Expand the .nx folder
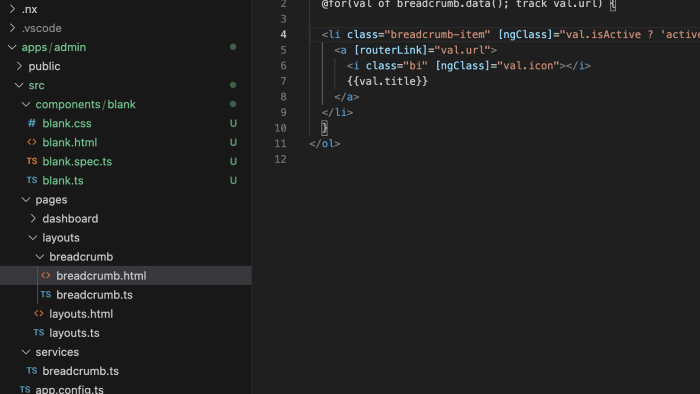 12,9
